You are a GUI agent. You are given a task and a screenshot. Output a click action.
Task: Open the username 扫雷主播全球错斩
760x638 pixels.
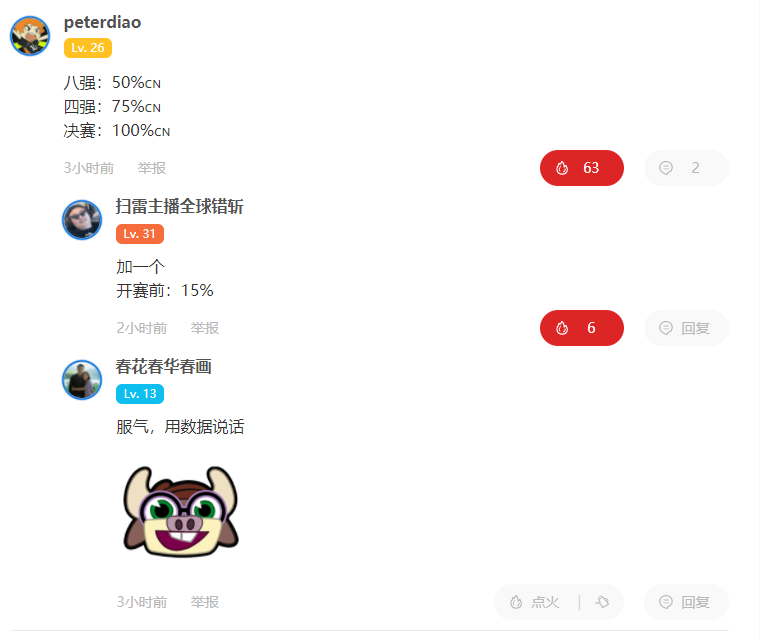[x=179, y=207]
